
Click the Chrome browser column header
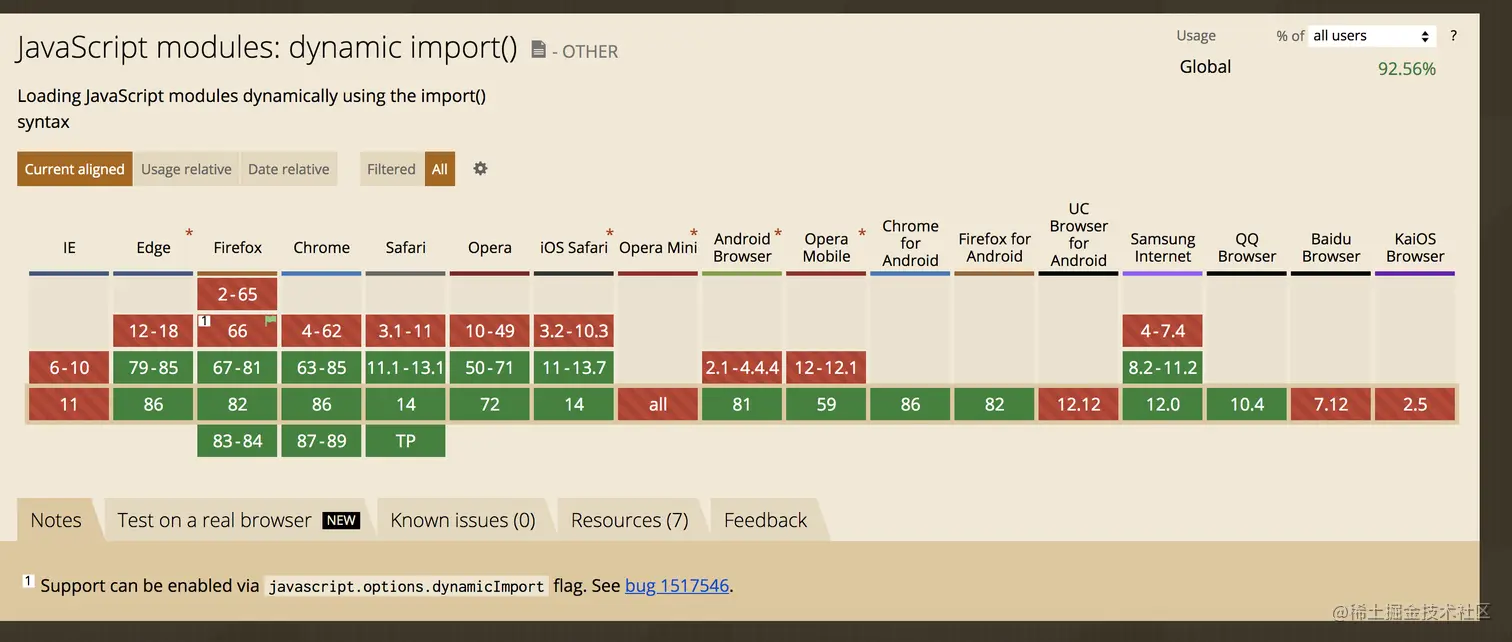tap(322, 248)
